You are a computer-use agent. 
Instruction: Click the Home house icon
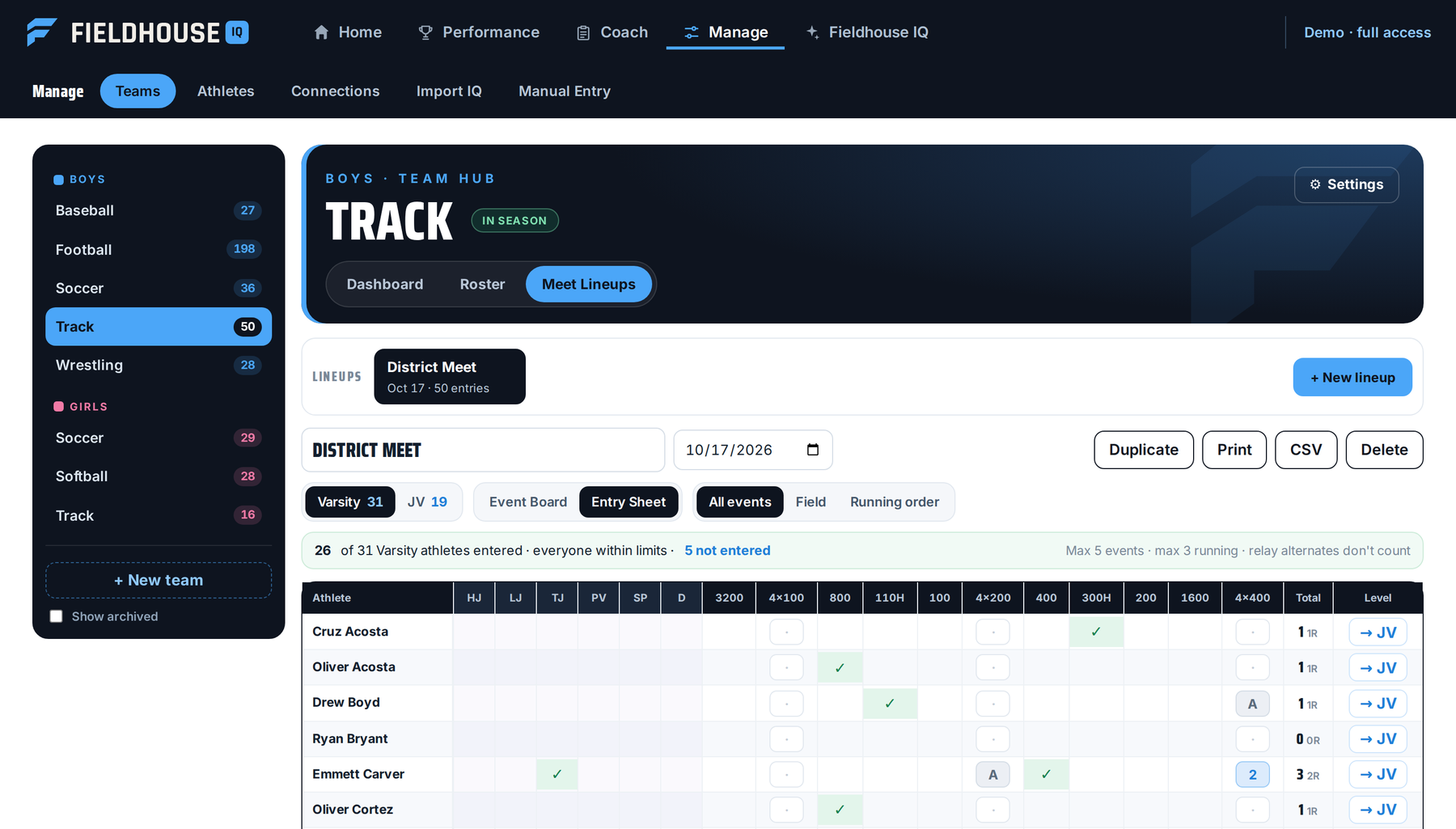(x=321, y=32)
